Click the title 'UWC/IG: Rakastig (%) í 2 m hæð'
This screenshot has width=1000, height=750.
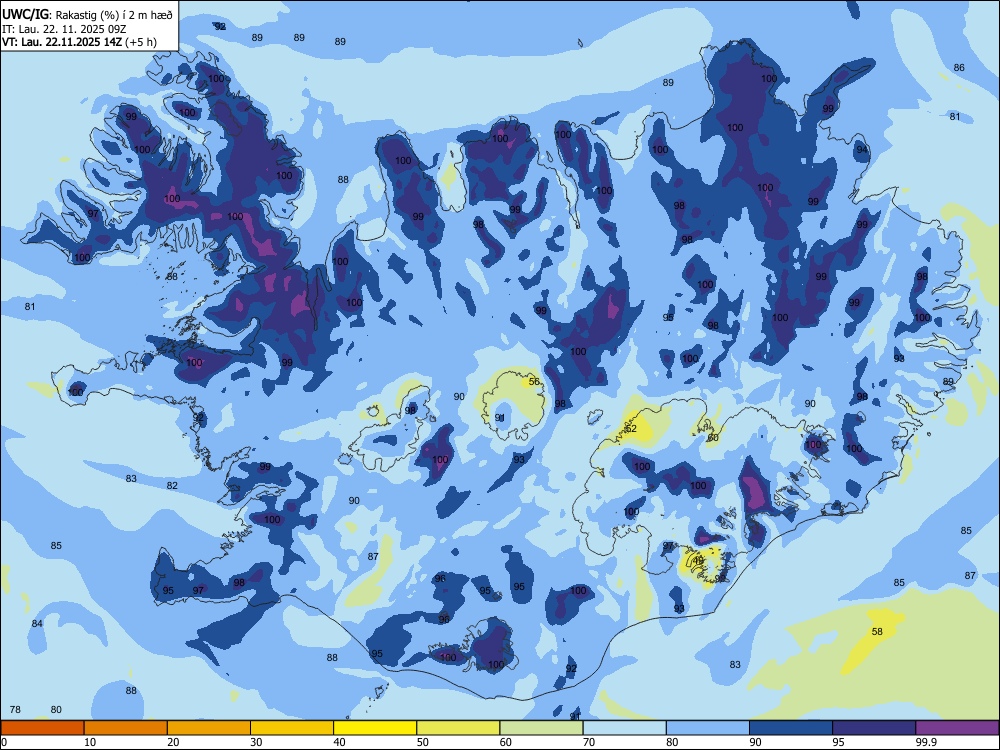[x=87, y=14]
